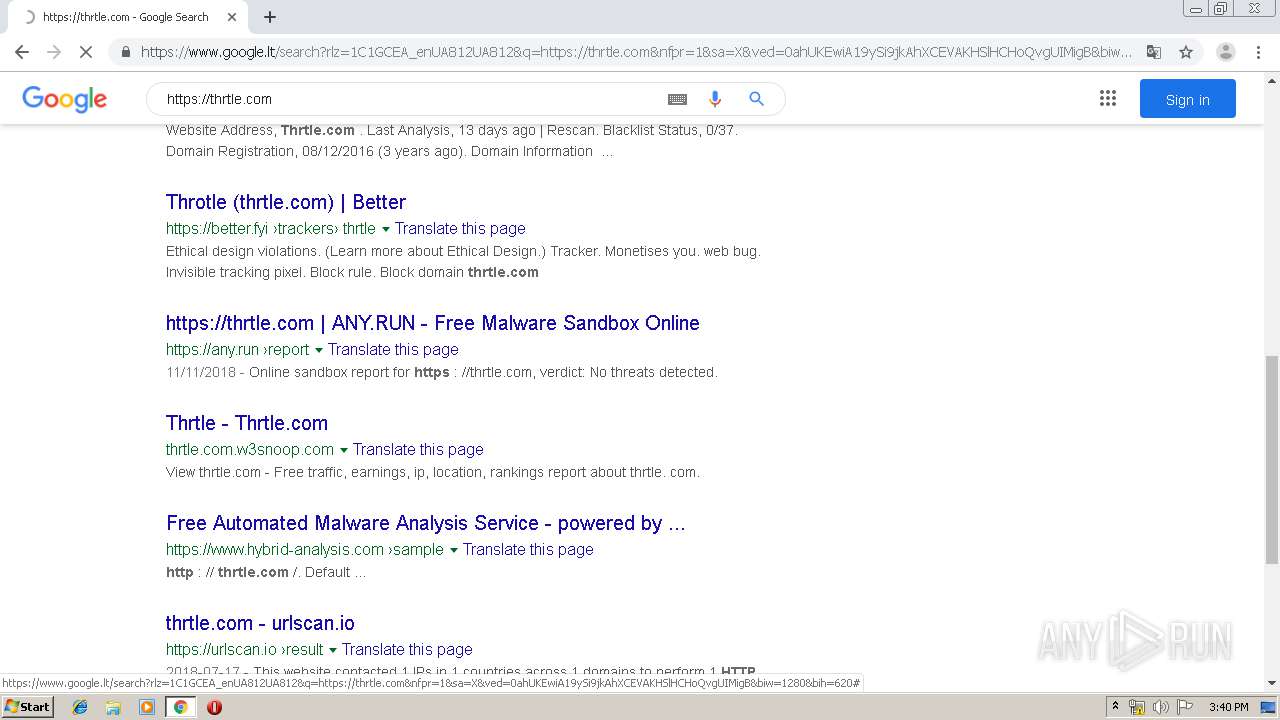Click Translate this page for urlscan.io result

[407, 649]
